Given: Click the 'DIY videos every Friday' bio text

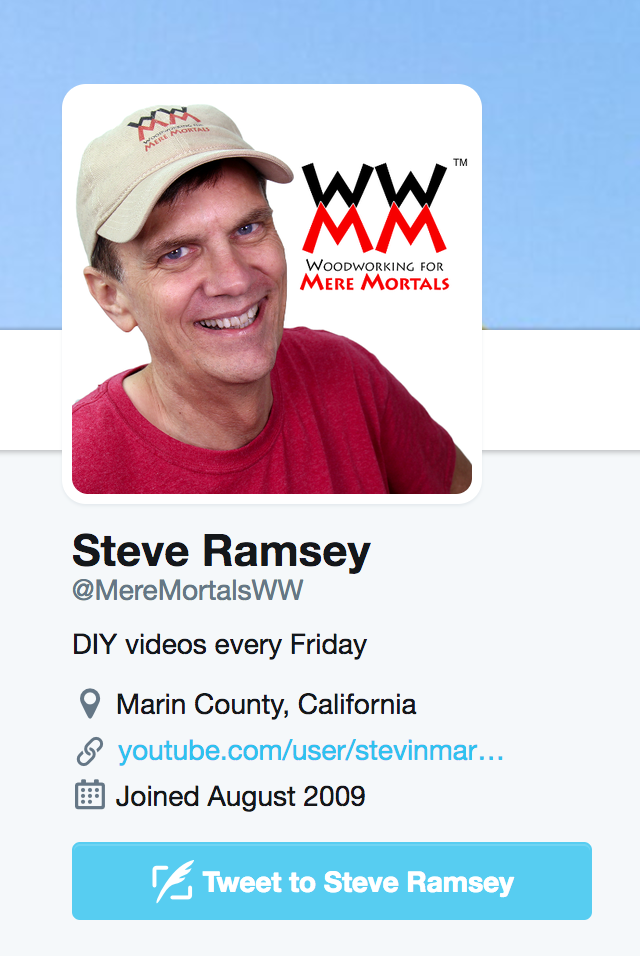Looking at the screenshot, I should pyautogui.click(x=219, y=645).
